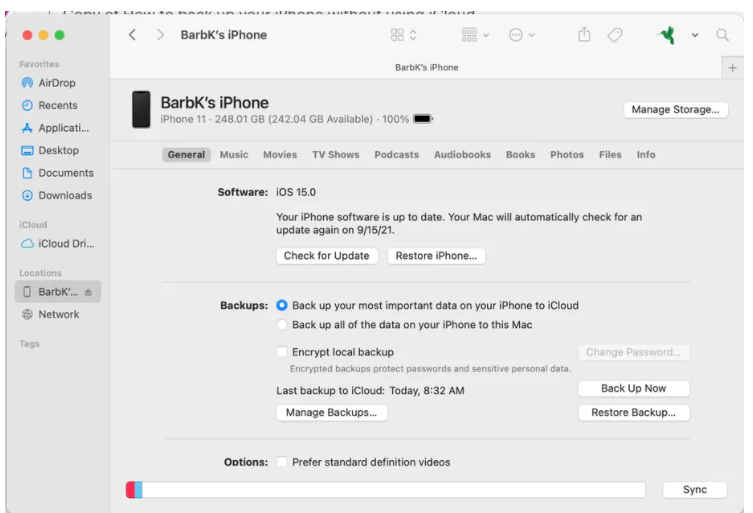Open the ellipsis action menu dropdown

522,35
